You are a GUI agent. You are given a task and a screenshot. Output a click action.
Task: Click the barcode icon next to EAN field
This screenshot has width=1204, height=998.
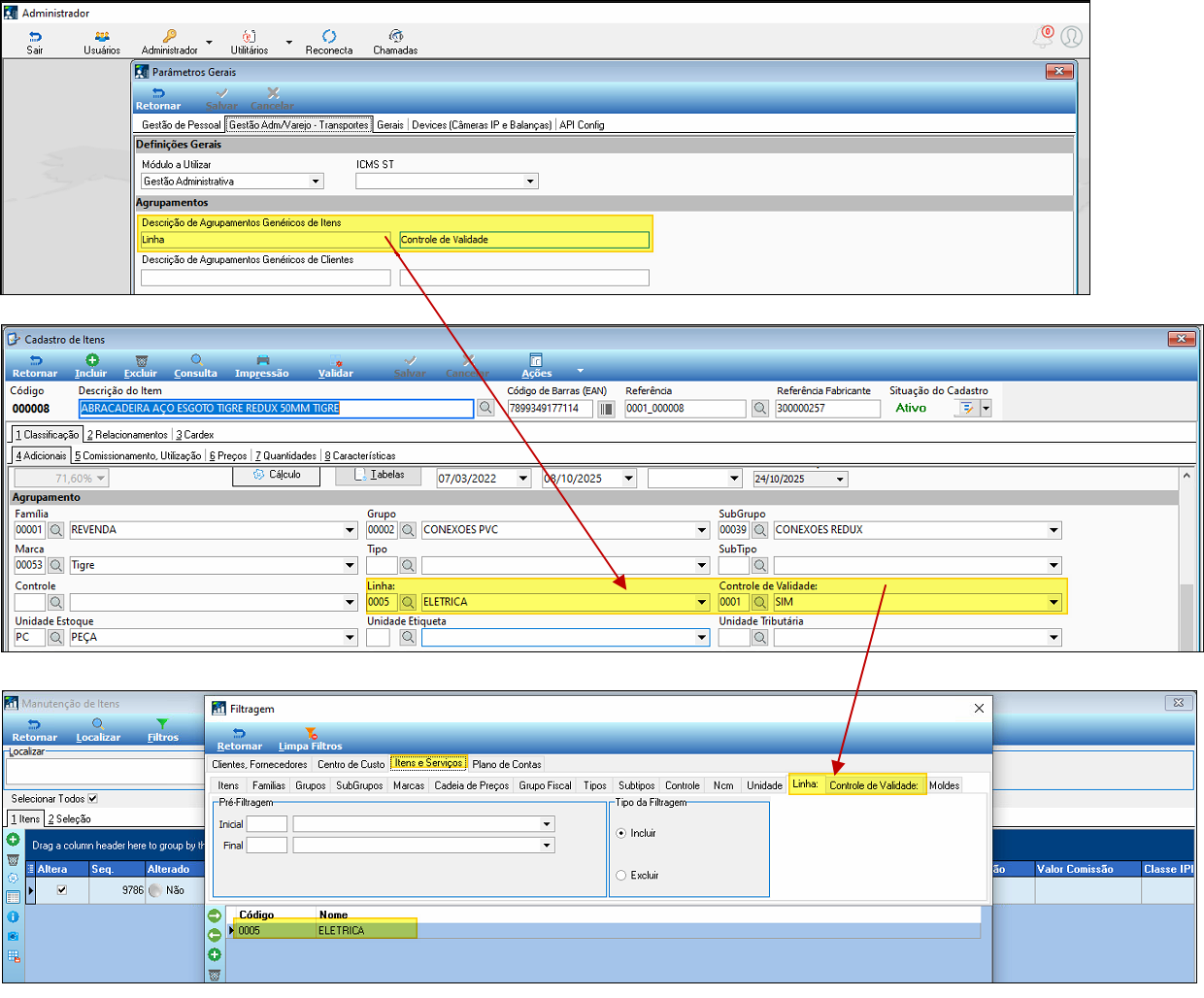pyautogui.click(x=606, y=409)
